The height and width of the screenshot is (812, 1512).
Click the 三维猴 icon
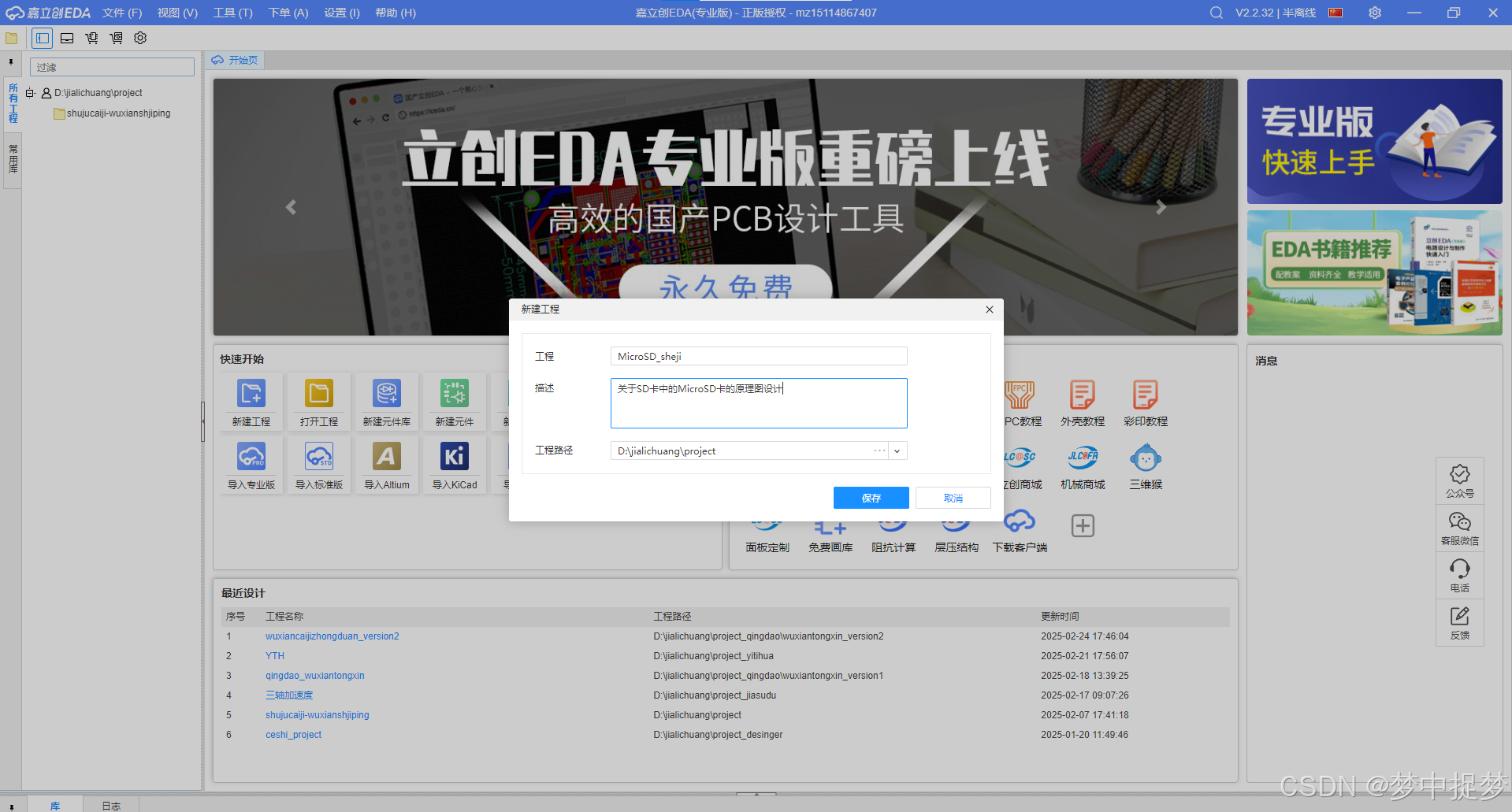click(x=1146, y=458)
